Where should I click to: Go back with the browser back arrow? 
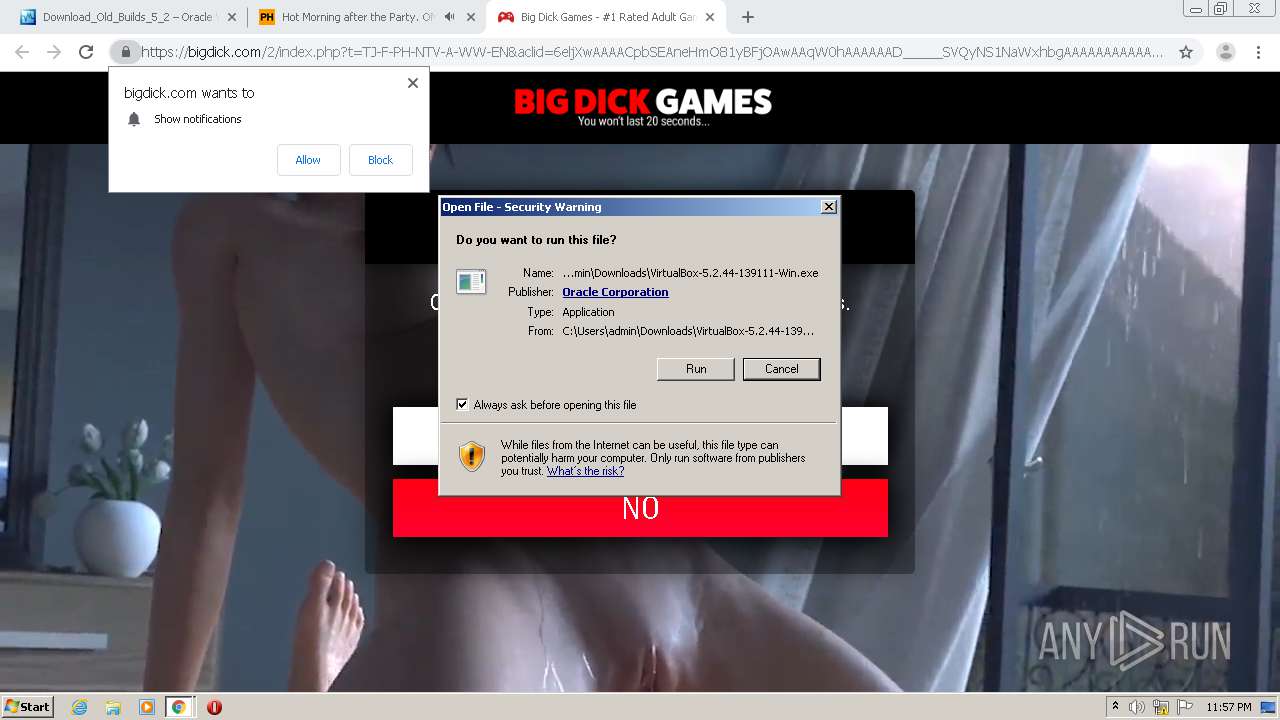coord(22,52)
